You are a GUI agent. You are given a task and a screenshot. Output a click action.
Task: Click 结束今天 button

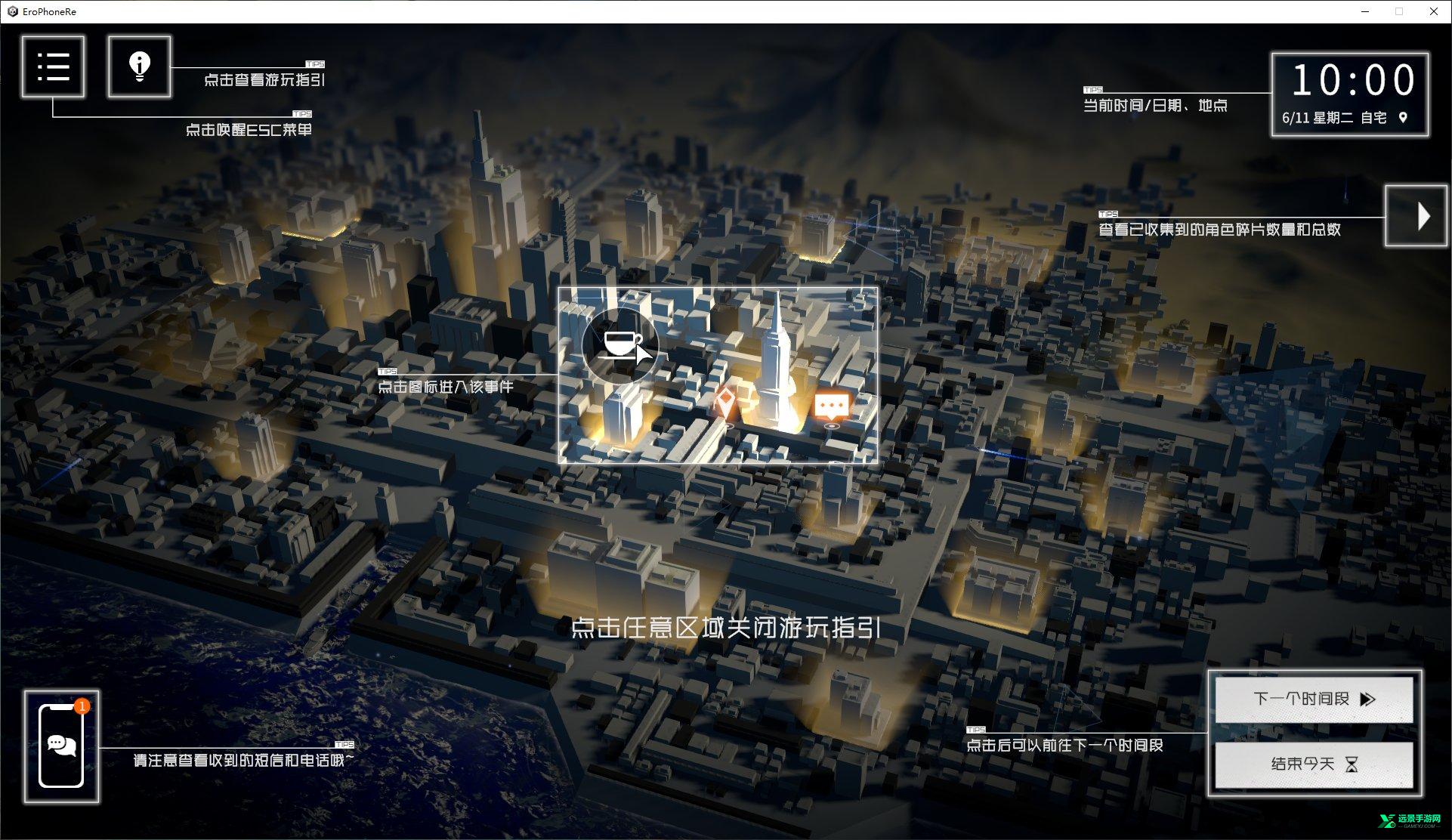click(1314, 764)
